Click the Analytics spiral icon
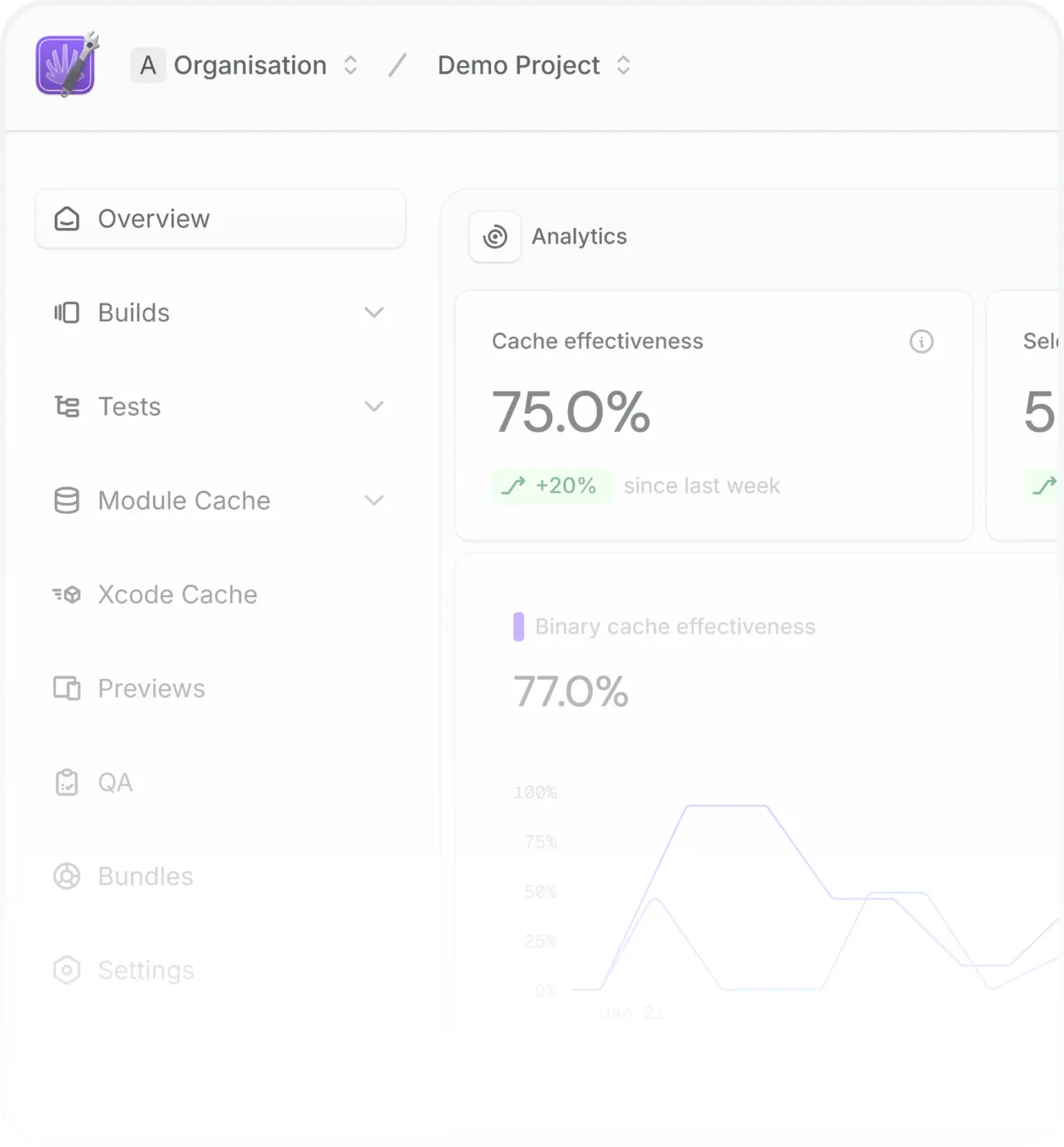 [495, 236]
